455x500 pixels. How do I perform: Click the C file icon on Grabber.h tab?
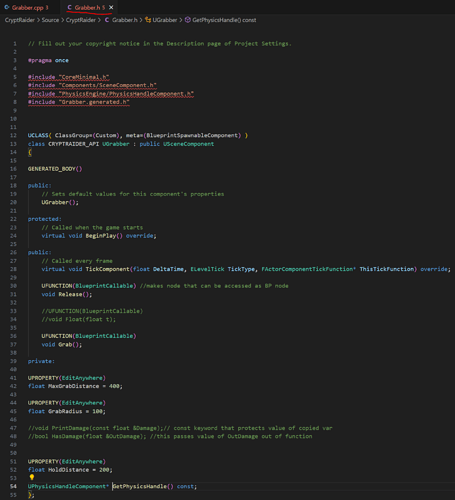click(69, 7)
